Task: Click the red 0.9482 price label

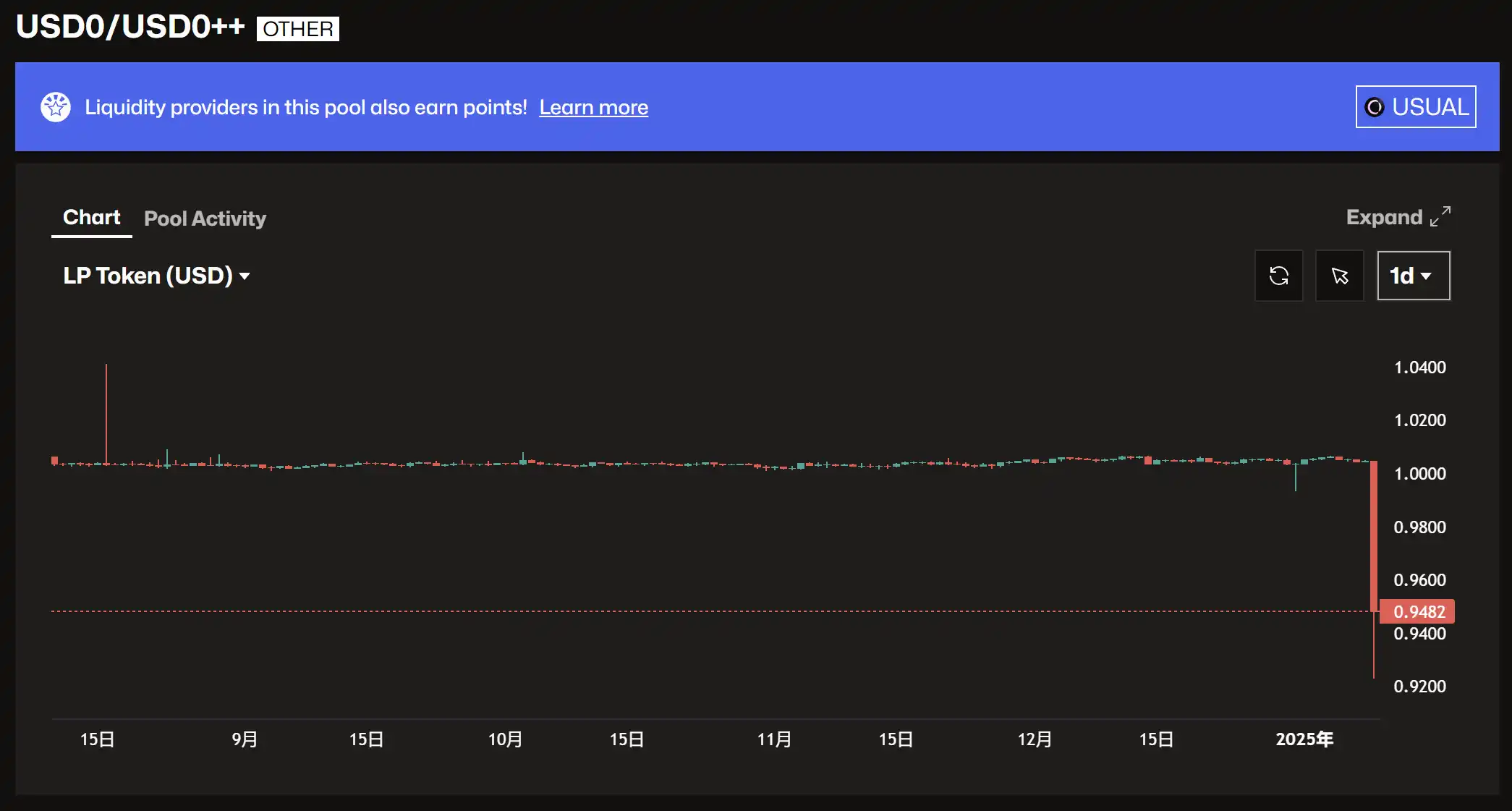Action: (x=1417, y=611)
